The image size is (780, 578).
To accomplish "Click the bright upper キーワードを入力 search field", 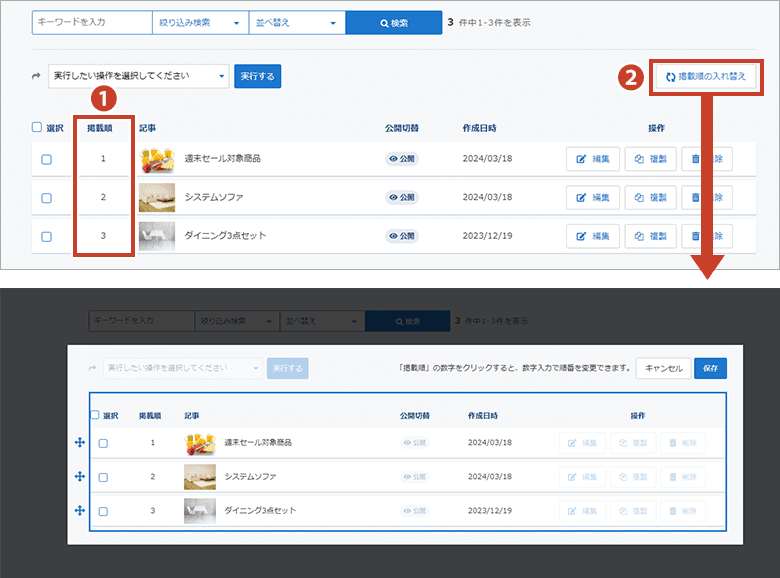I will point(92,22).
